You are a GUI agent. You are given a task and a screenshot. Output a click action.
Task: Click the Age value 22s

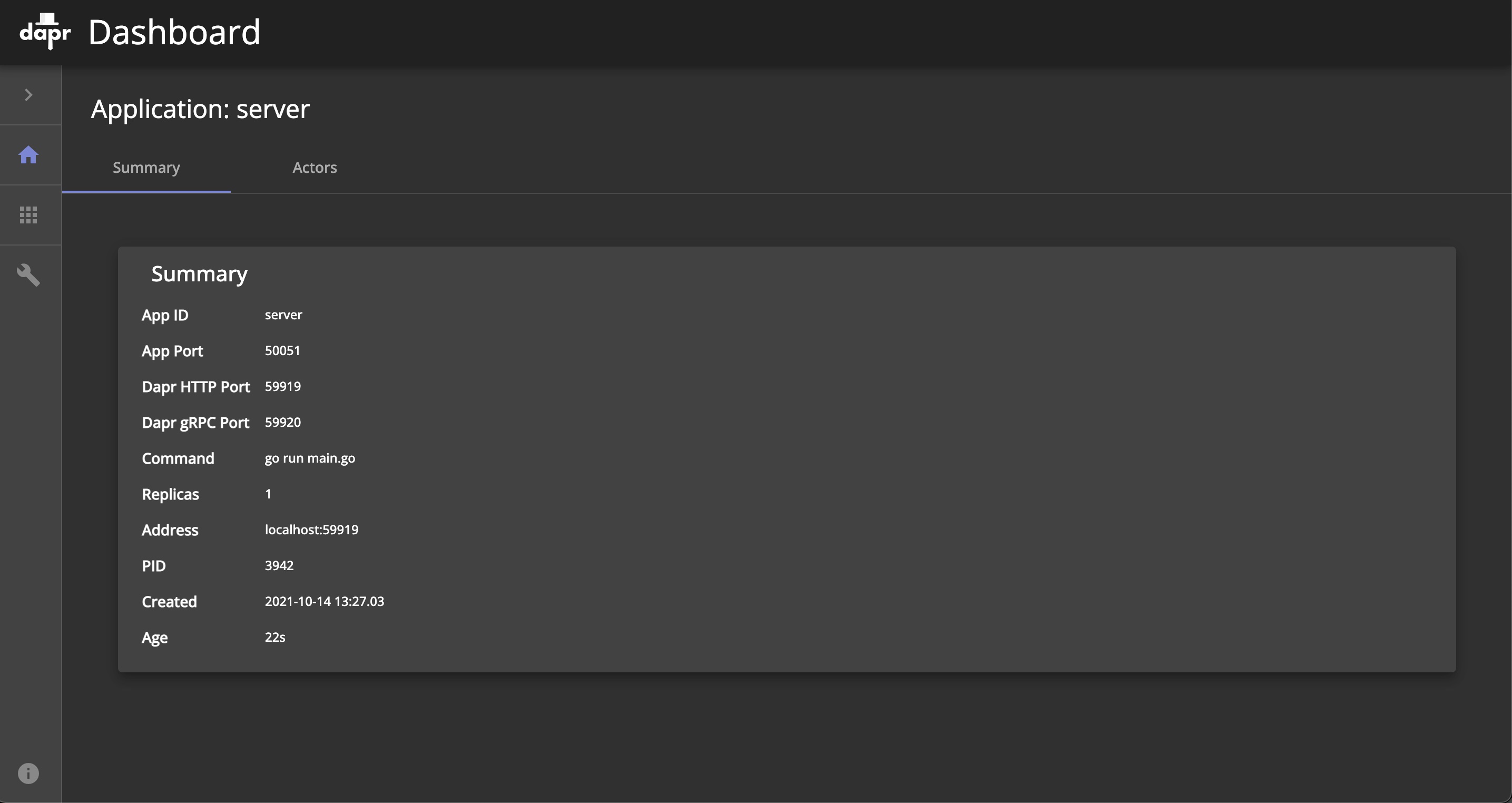(x=276, y=638)
